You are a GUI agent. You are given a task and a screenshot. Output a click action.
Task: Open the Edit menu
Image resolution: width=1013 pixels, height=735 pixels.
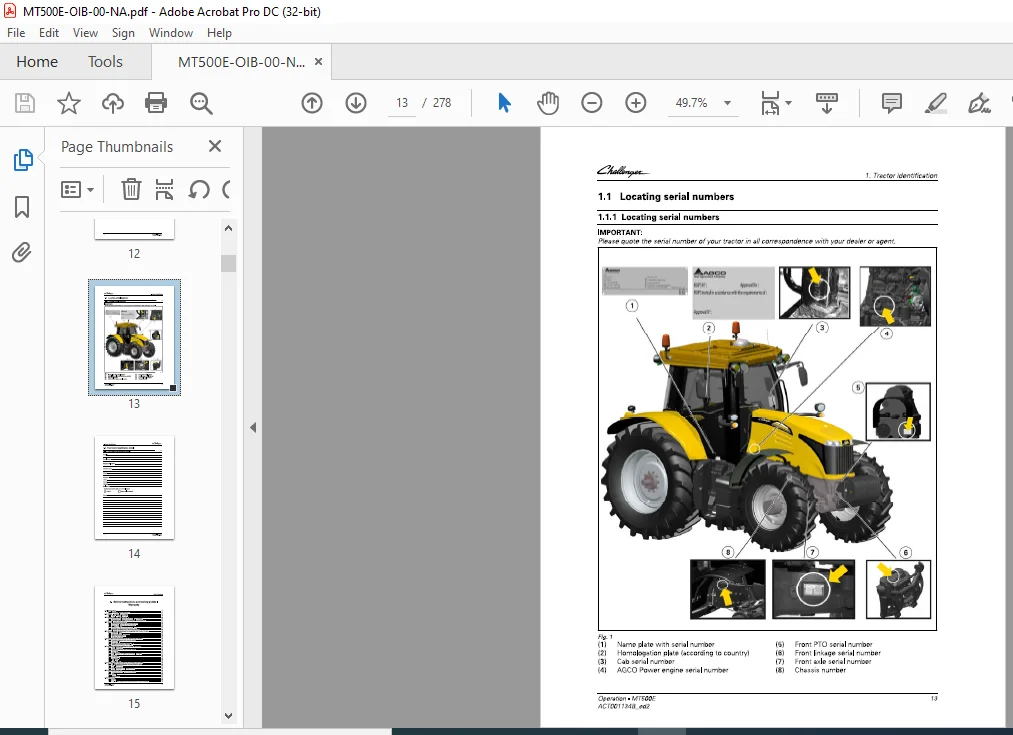pyautogui.click(x=48, y=33)
